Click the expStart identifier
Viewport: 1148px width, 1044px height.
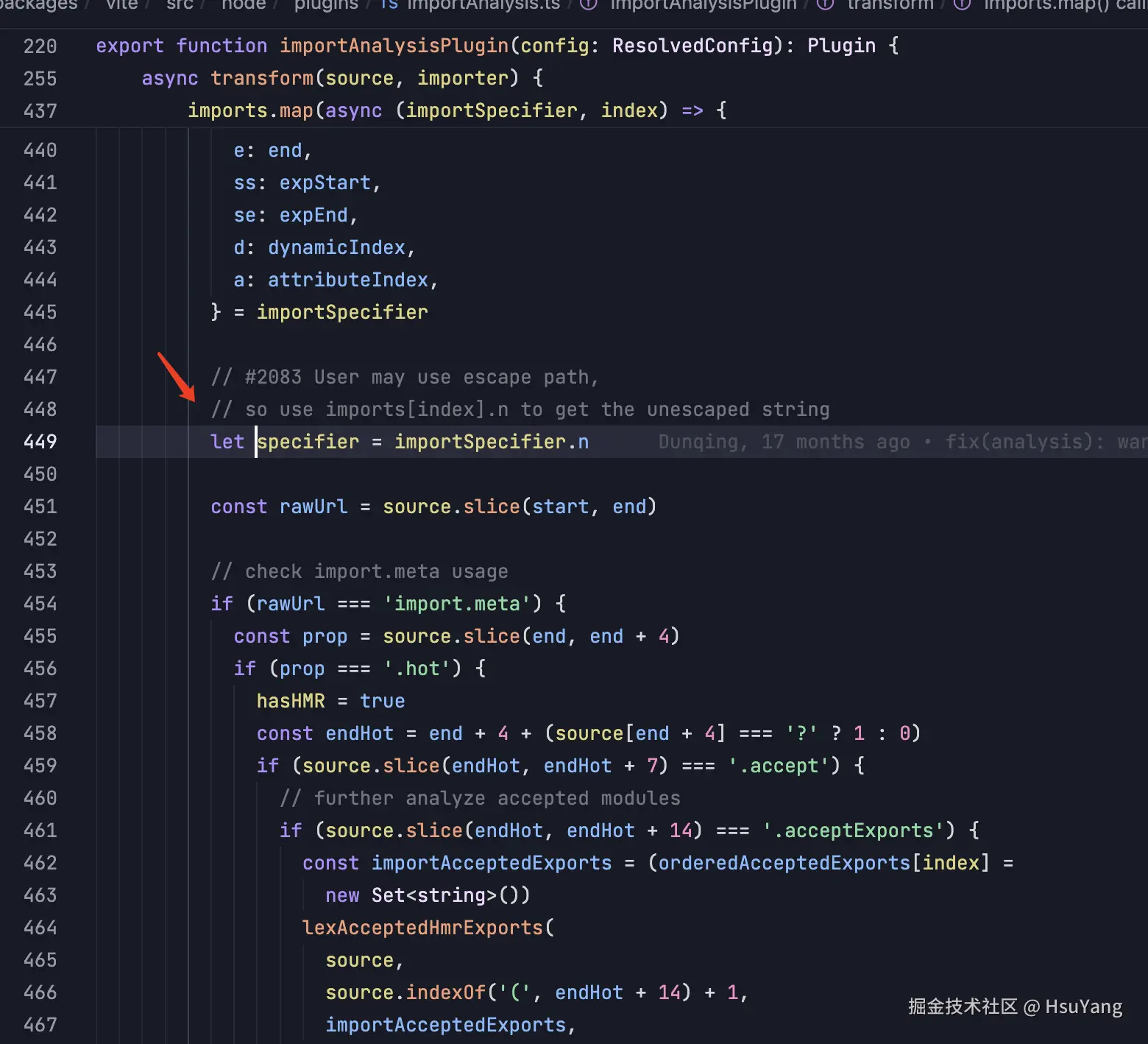[325, 183]
